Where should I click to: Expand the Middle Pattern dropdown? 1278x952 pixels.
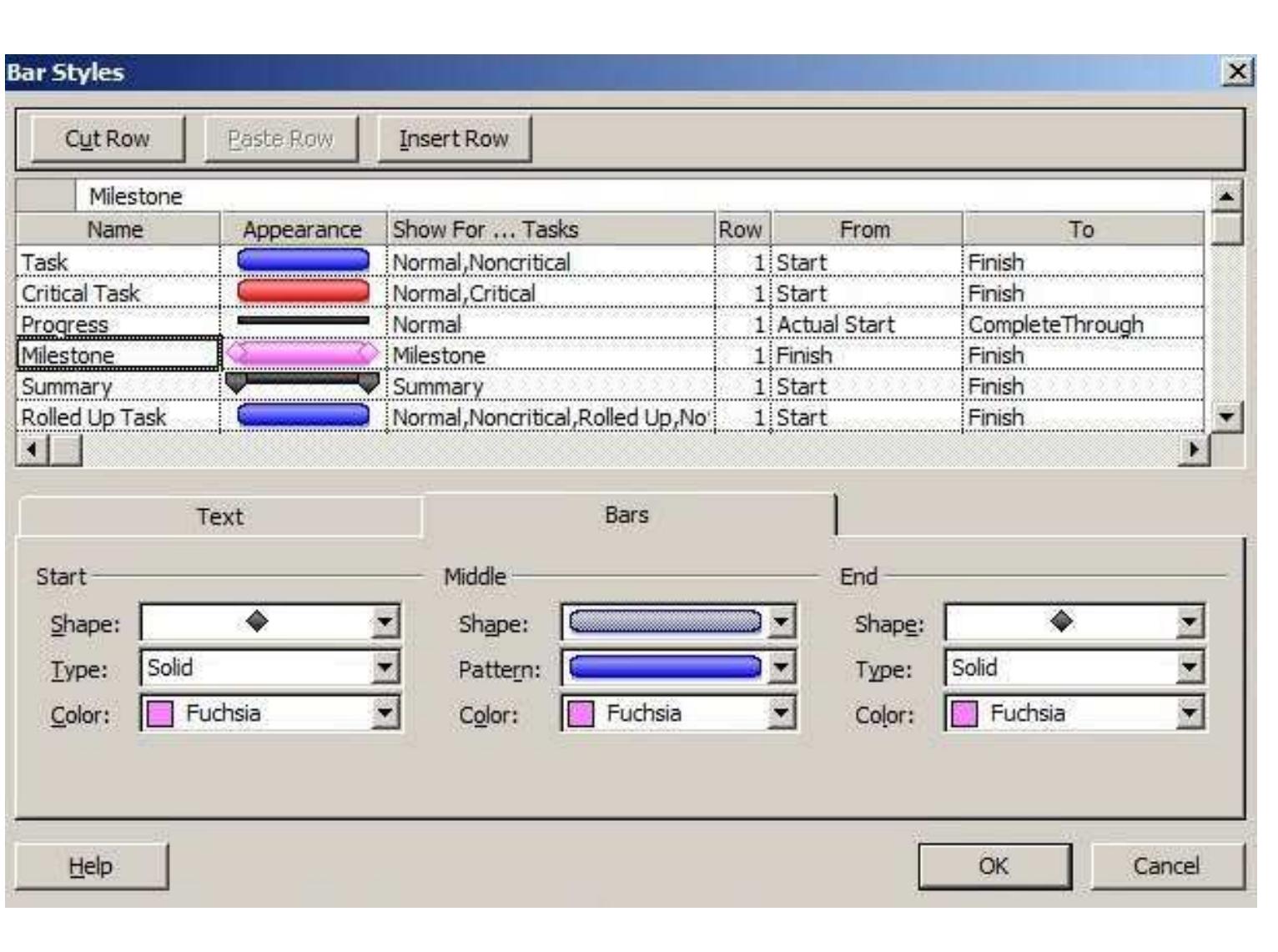781,667
